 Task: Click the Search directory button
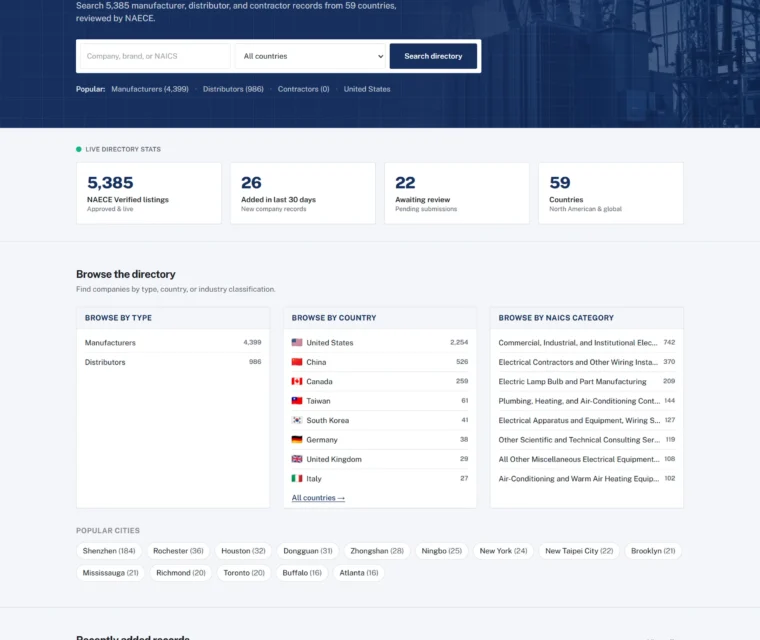pyautogui.click(x=433, y=56)
